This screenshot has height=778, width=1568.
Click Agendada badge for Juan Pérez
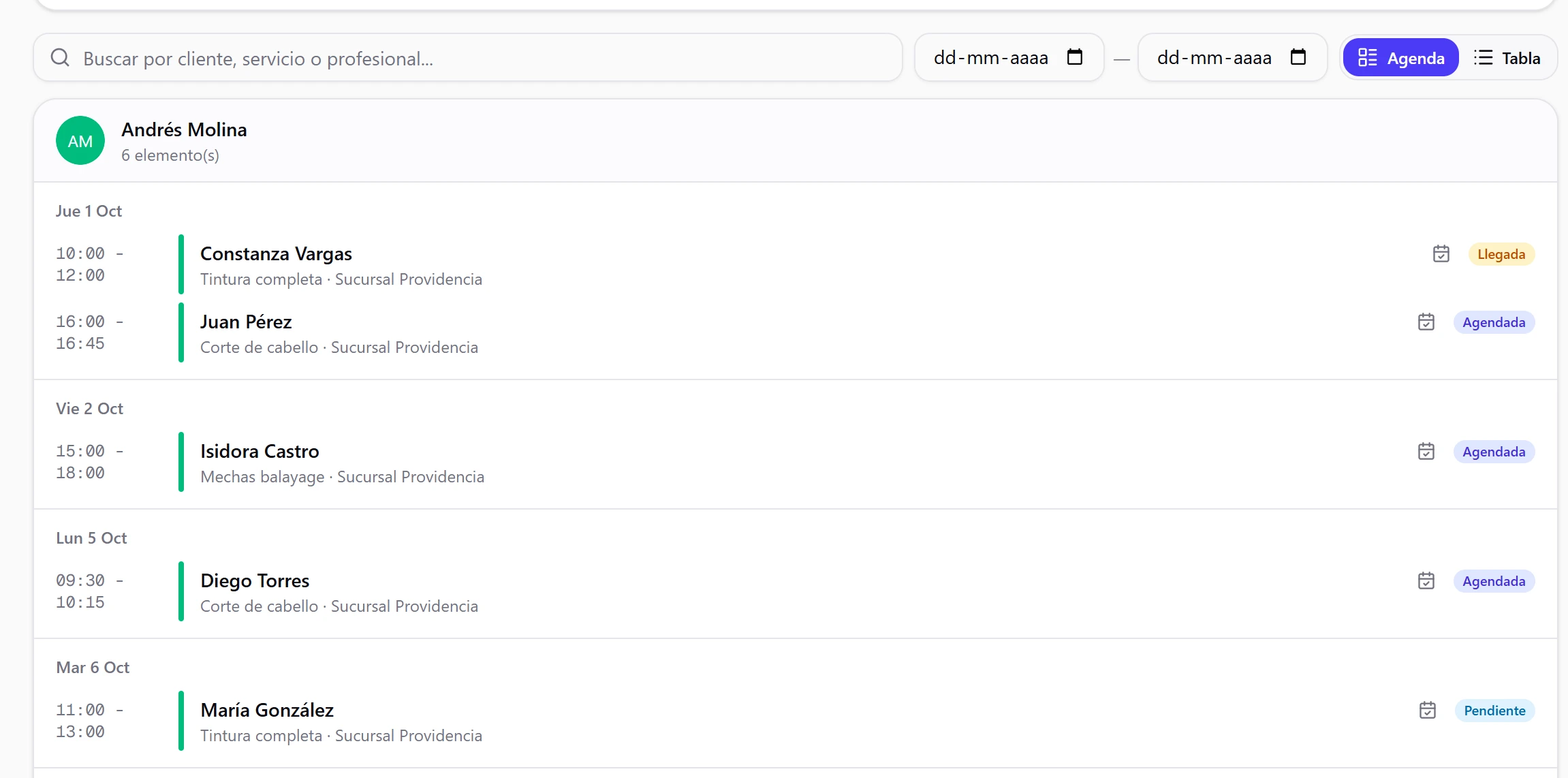pyautogui.click(x=1494, y=322)
